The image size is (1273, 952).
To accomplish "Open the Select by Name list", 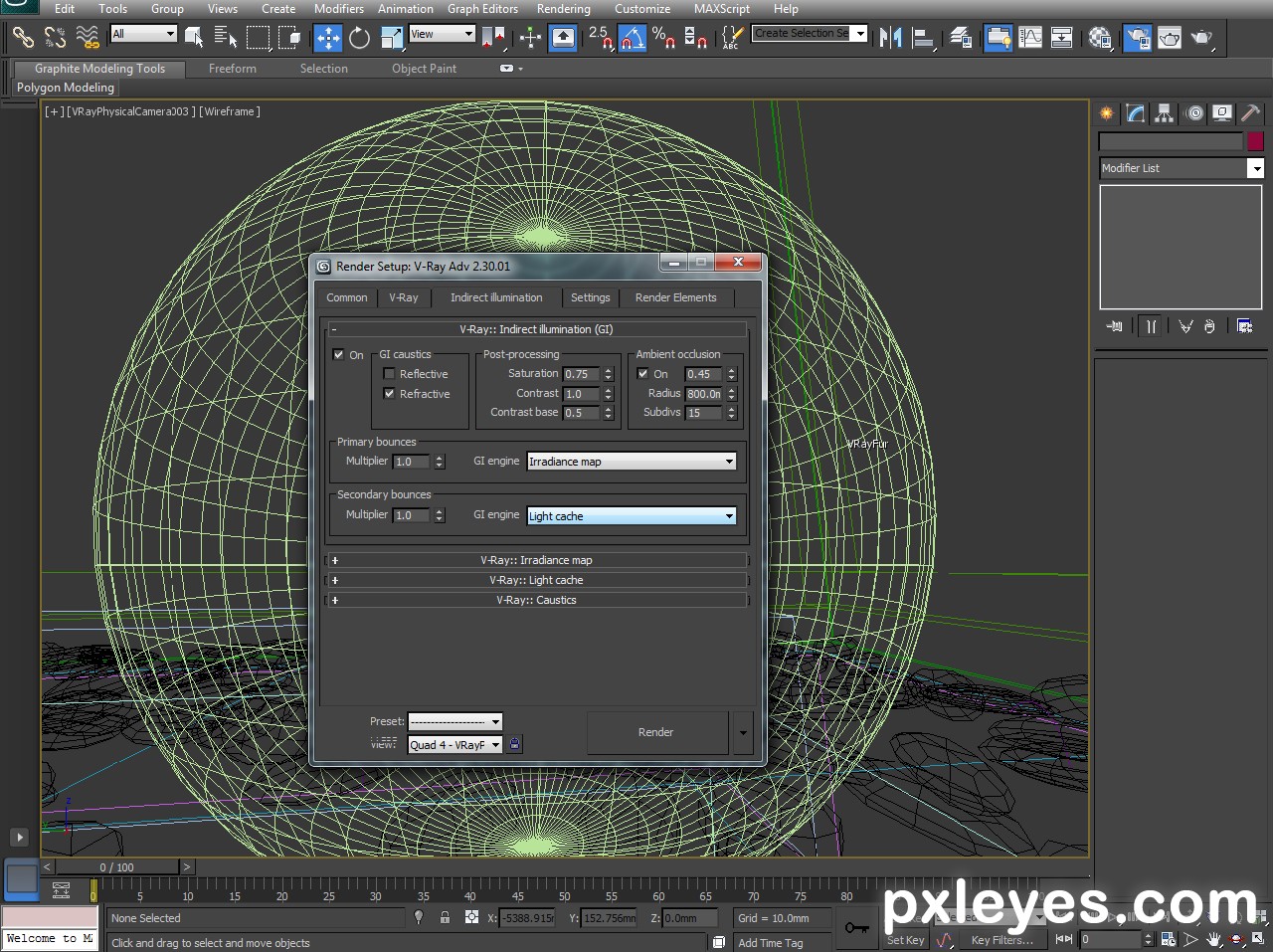I will click(x=226, y=38).
